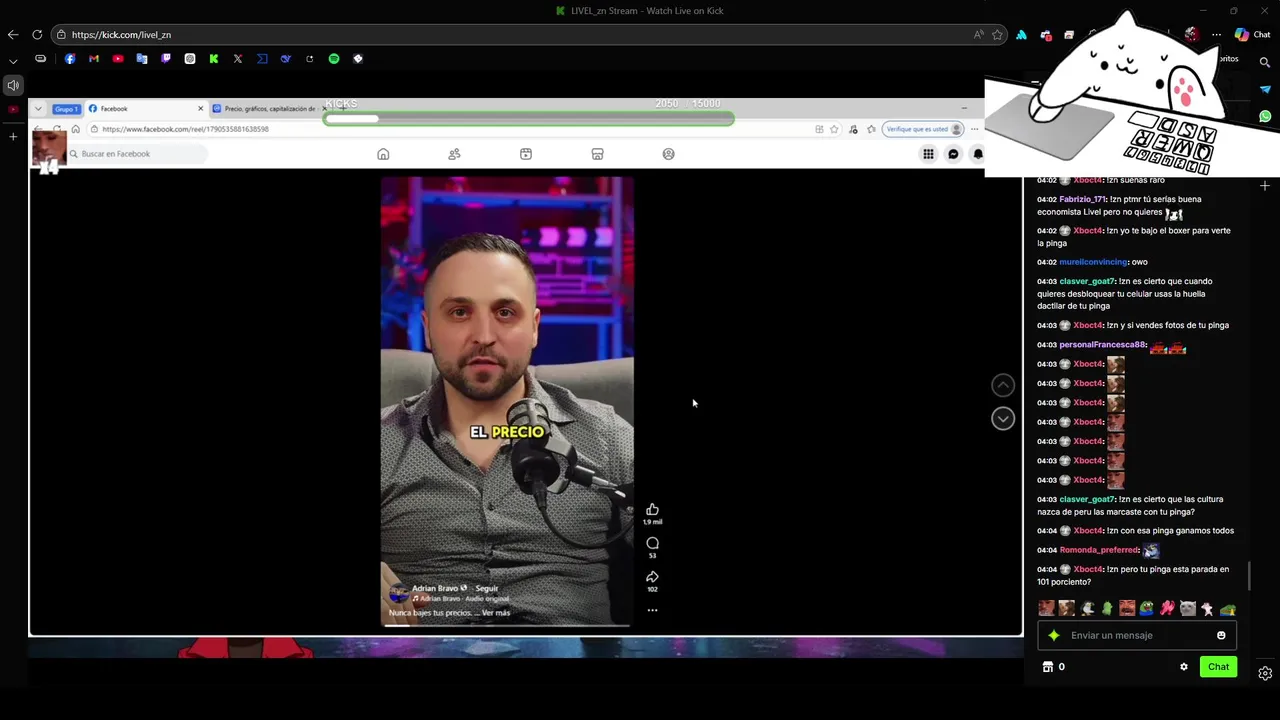Open the emoji picker in chat input
Viewport: 1280px width, 720px height.
[x=1221, y=635]
